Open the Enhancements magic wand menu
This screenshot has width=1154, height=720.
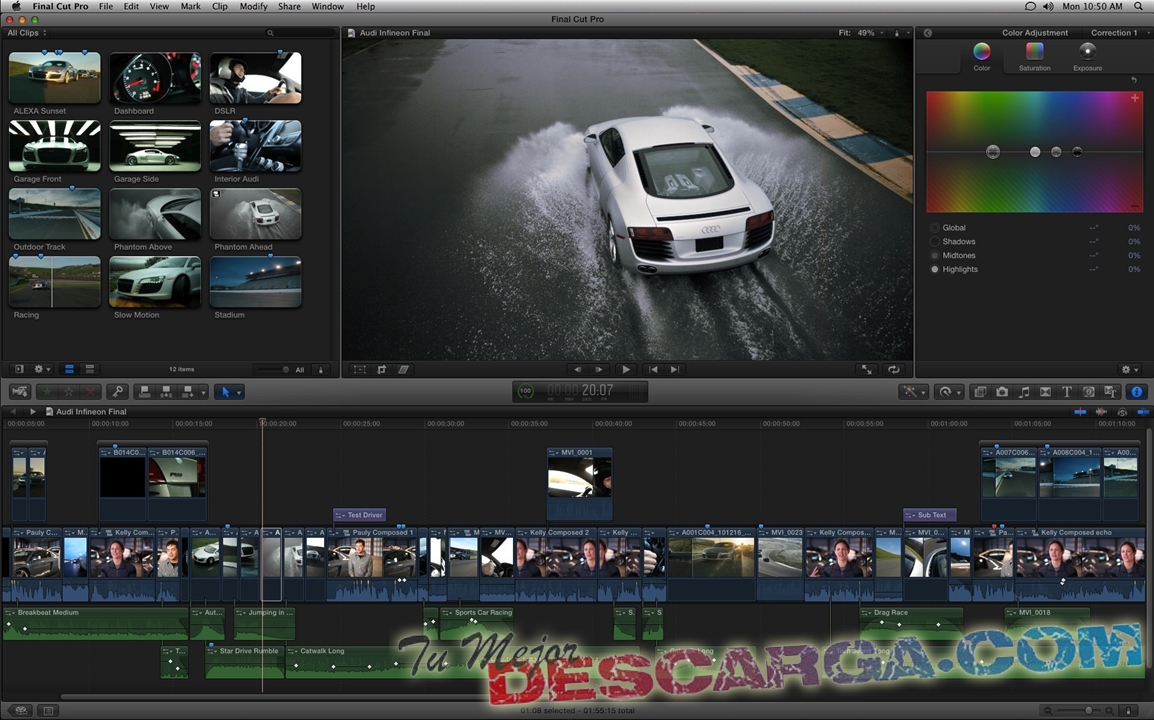913,392
